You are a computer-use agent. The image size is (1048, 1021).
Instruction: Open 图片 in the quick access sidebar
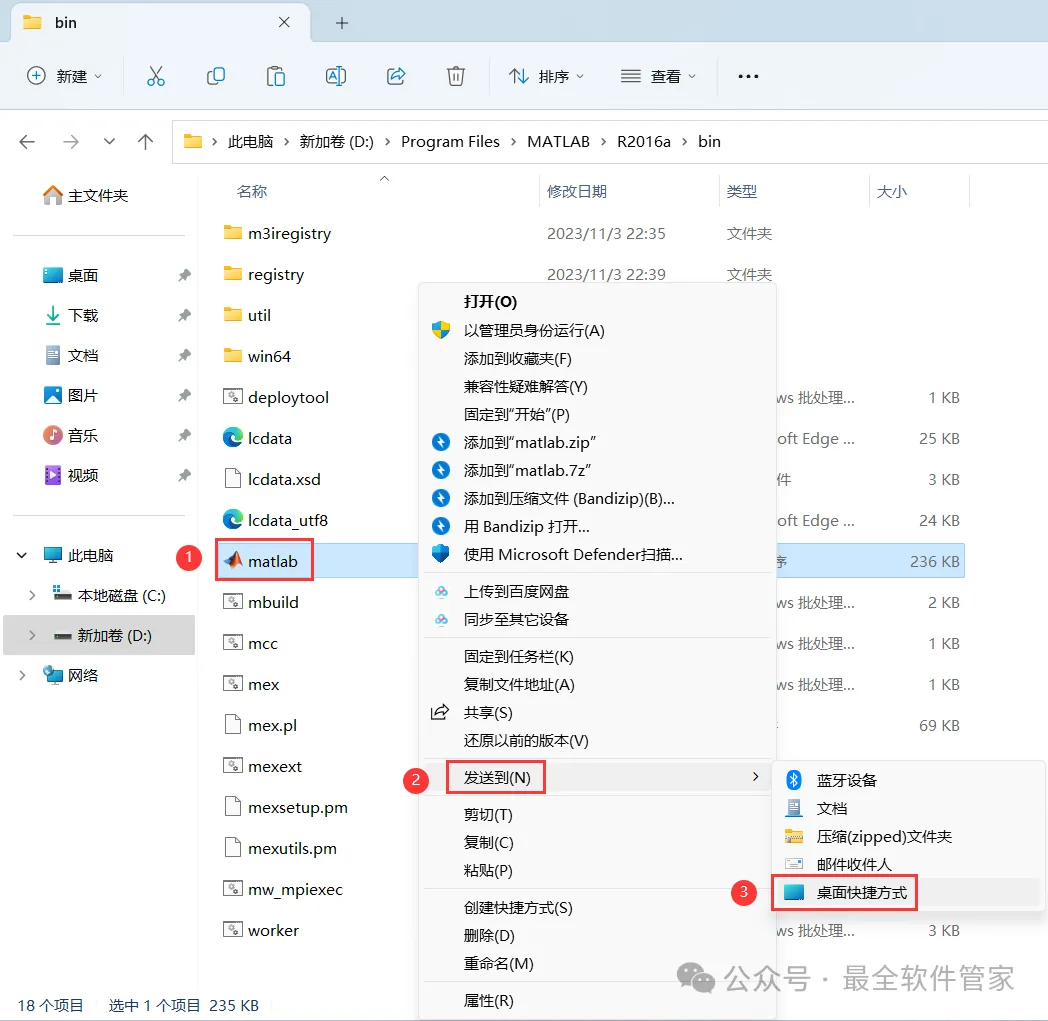[71, 396]
